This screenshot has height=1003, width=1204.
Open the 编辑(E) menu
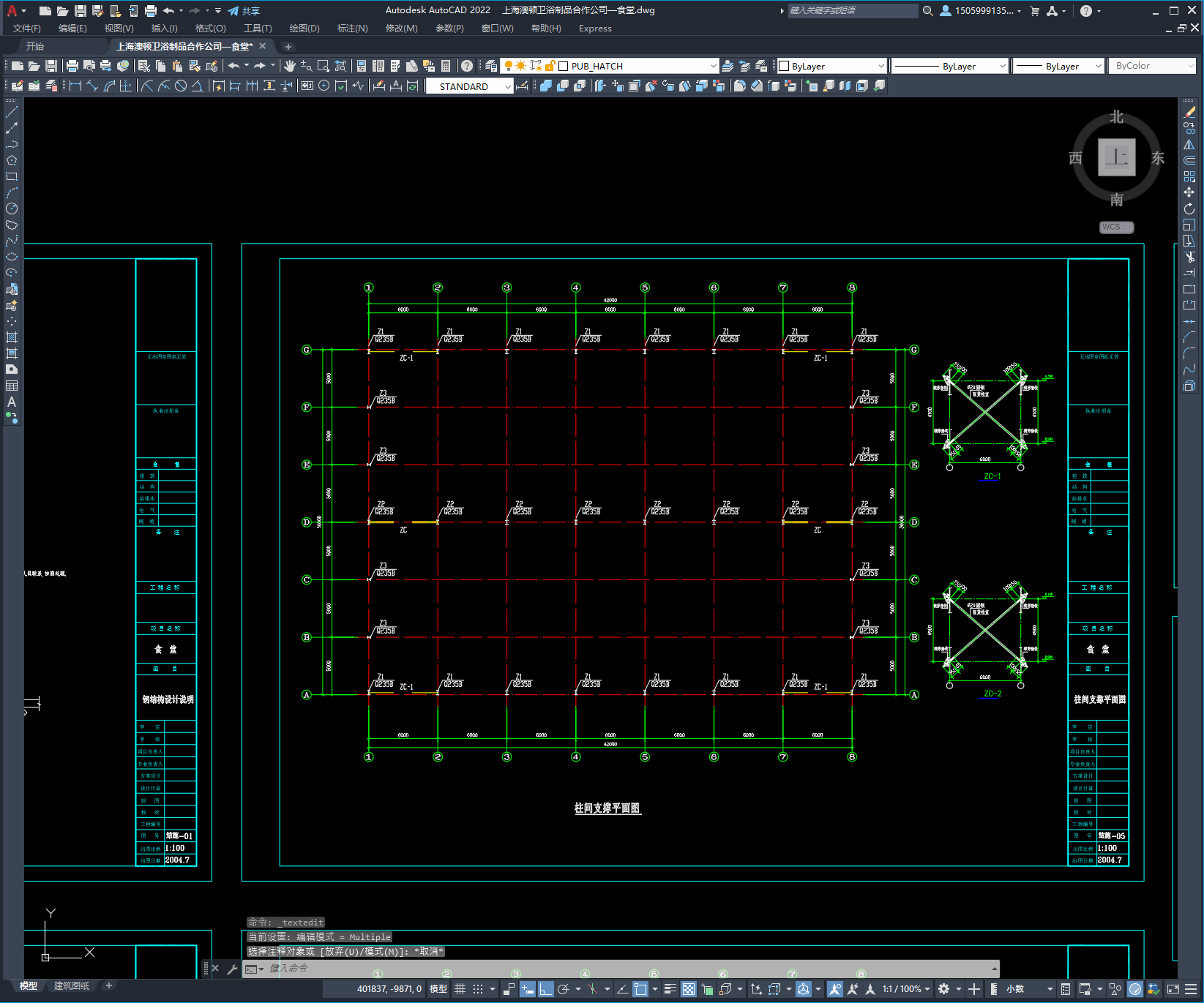(x=72, y=29)
